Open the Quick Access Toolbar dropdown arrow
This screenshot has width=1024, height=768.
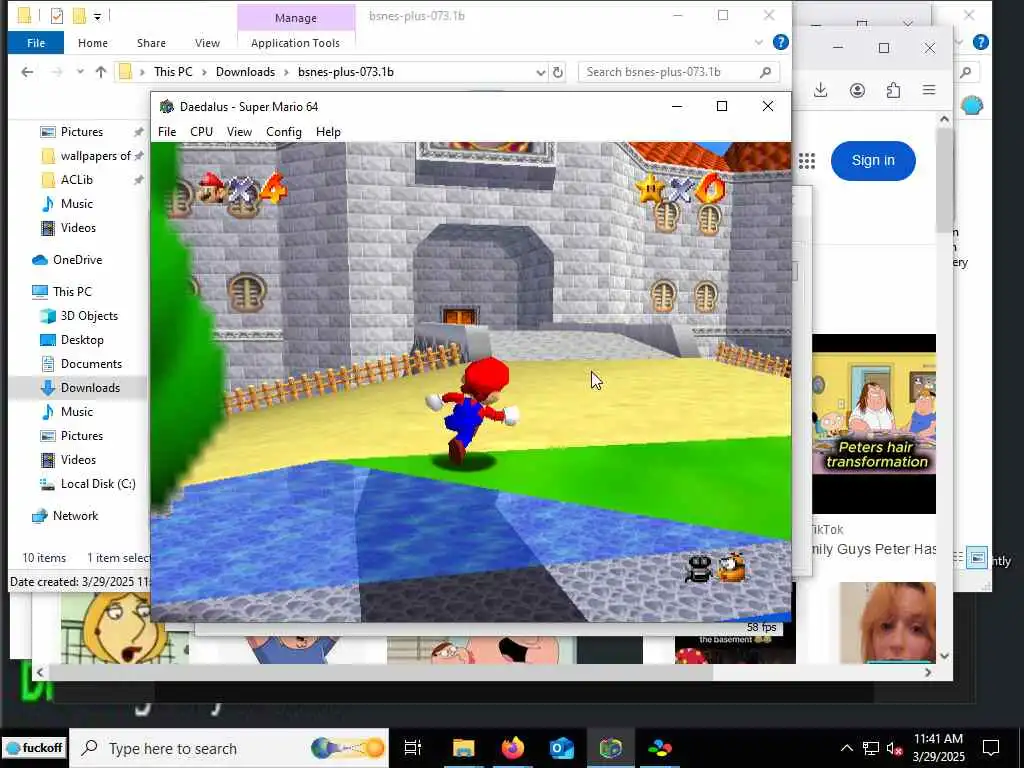coord(97,16)
